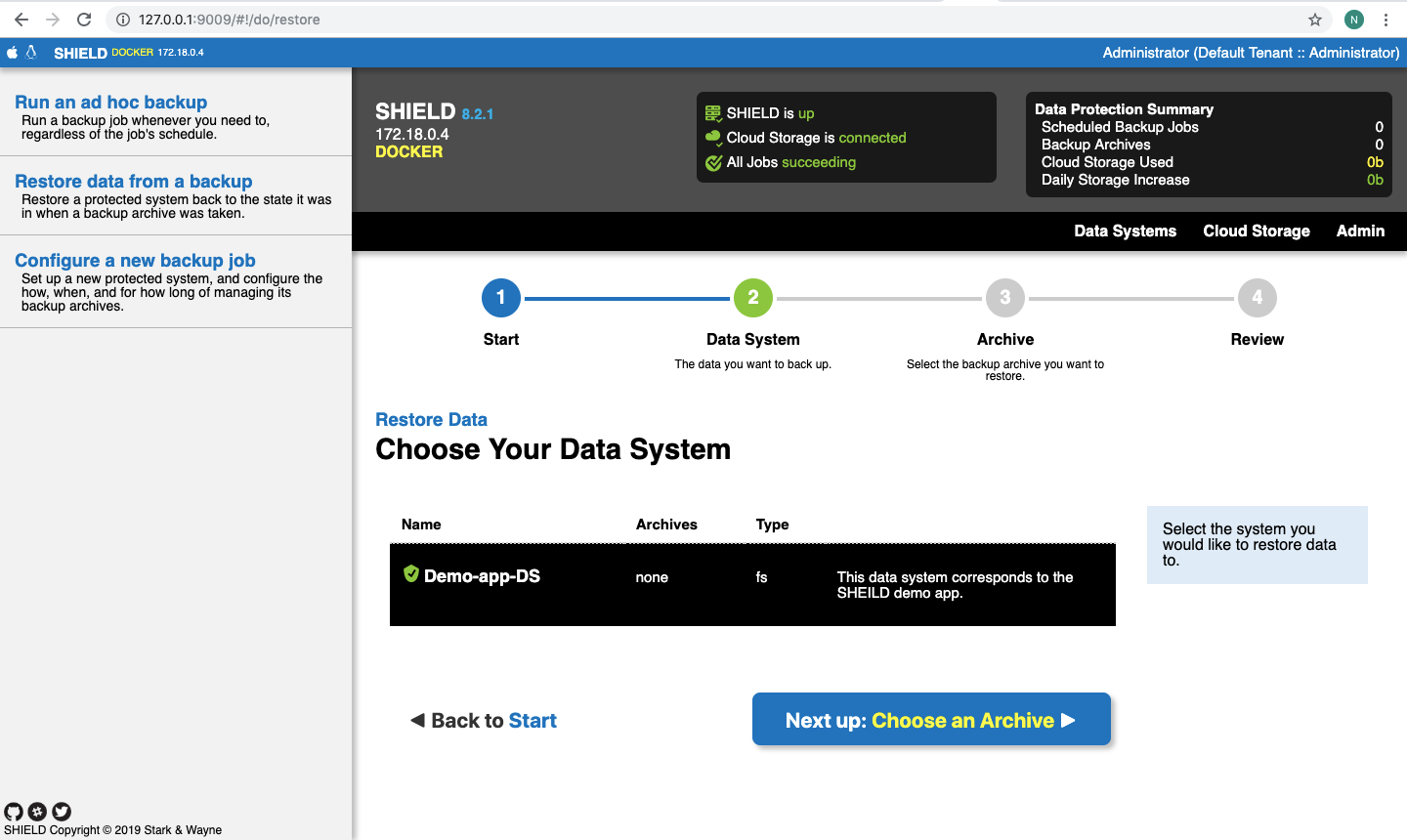Click the browser address bar URL
Screen dimensions: 1407x840
pos(230,20)
